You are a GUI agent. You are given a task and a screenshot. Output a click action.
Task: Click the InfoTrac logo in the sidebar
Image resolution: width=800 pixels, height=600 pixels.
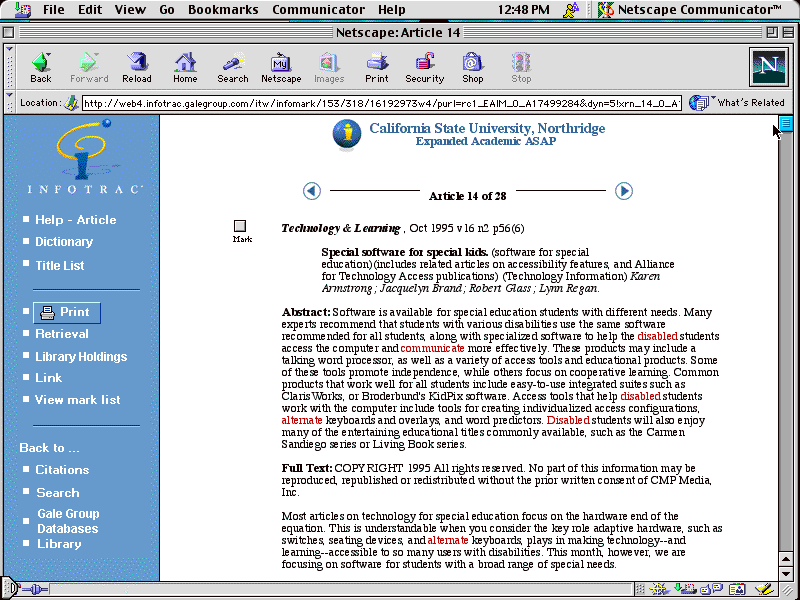[84, 157]
